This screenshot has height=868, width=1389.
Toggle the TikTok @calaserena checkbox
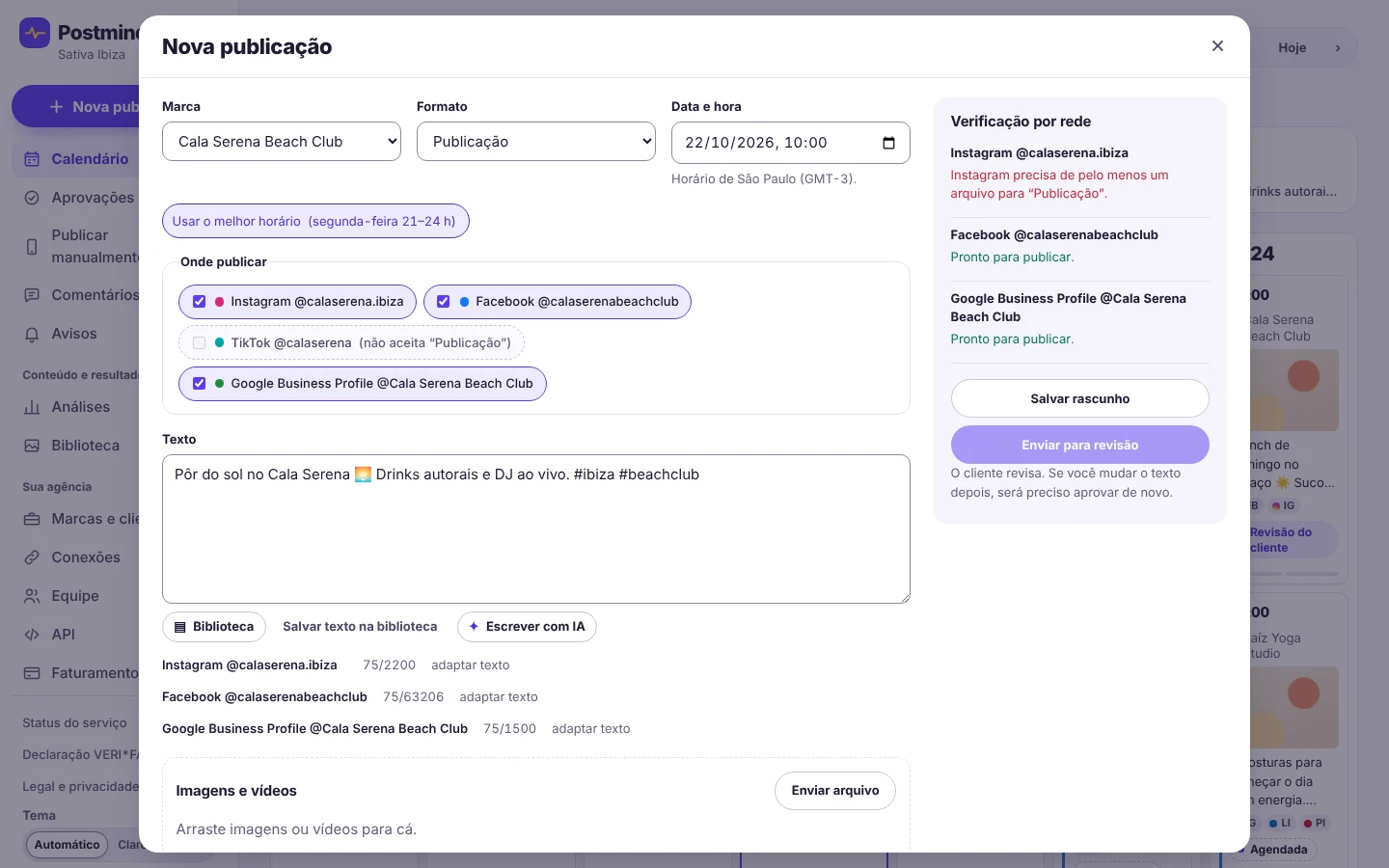199,342
